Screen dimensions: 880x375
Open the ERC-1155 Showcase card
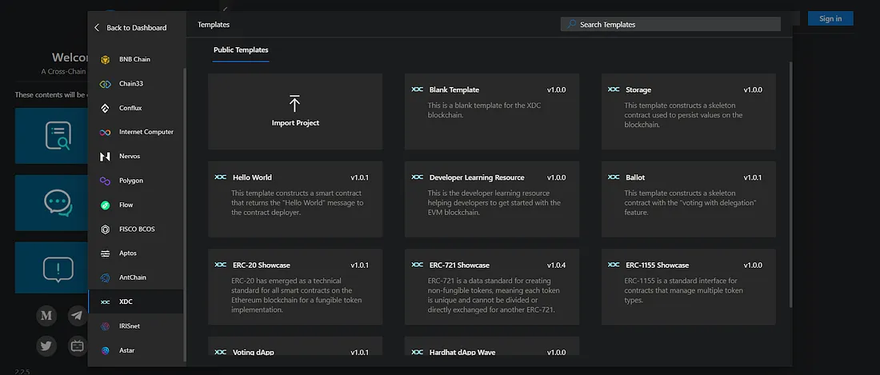[x=689, y=287]
